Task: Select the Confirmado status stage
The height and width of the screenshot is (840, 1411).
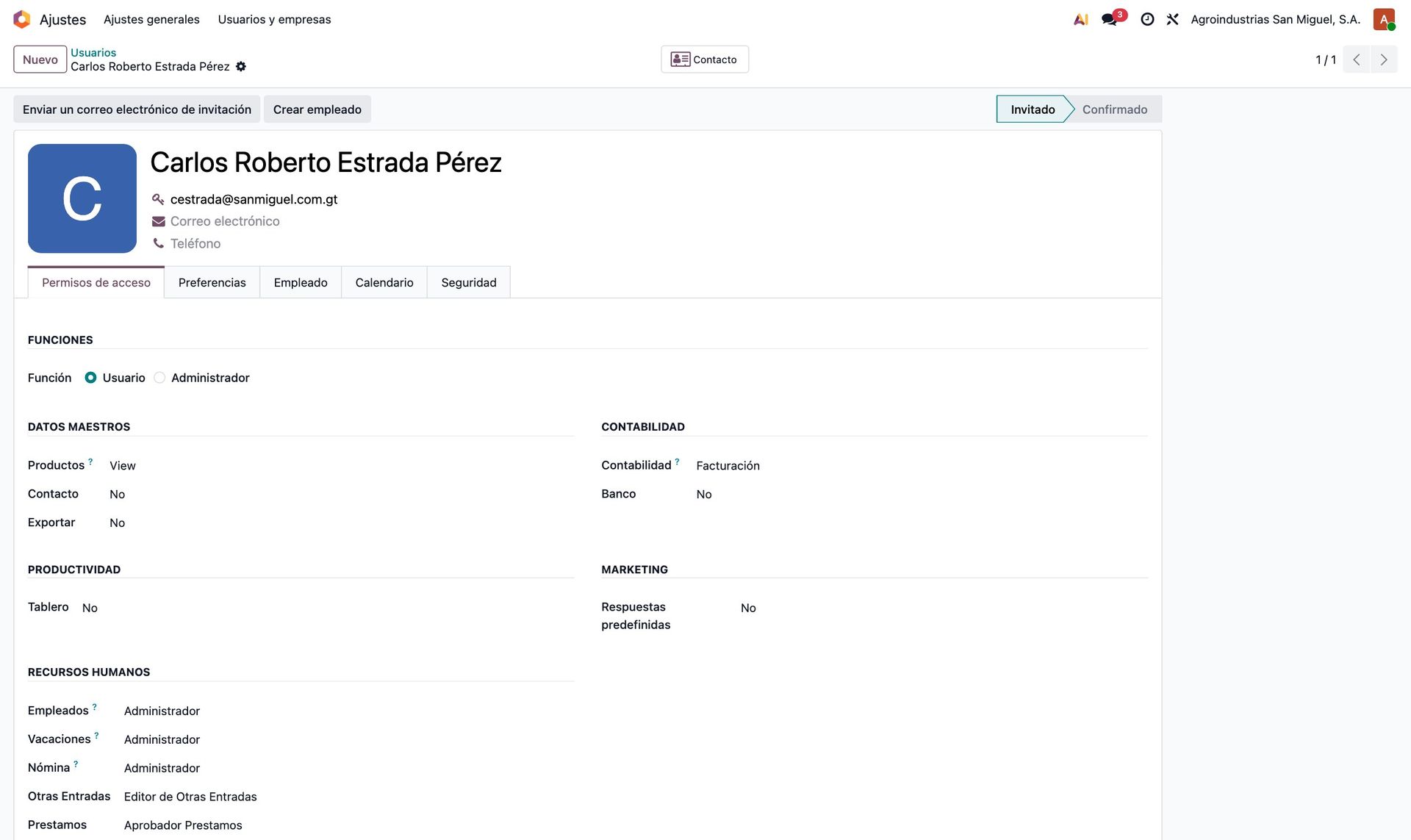Action: [1115, 110]
